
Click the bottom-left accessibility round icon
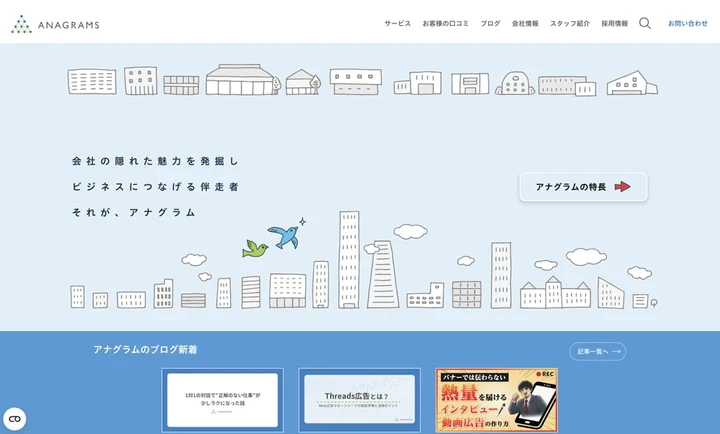(x=15, y=419)
